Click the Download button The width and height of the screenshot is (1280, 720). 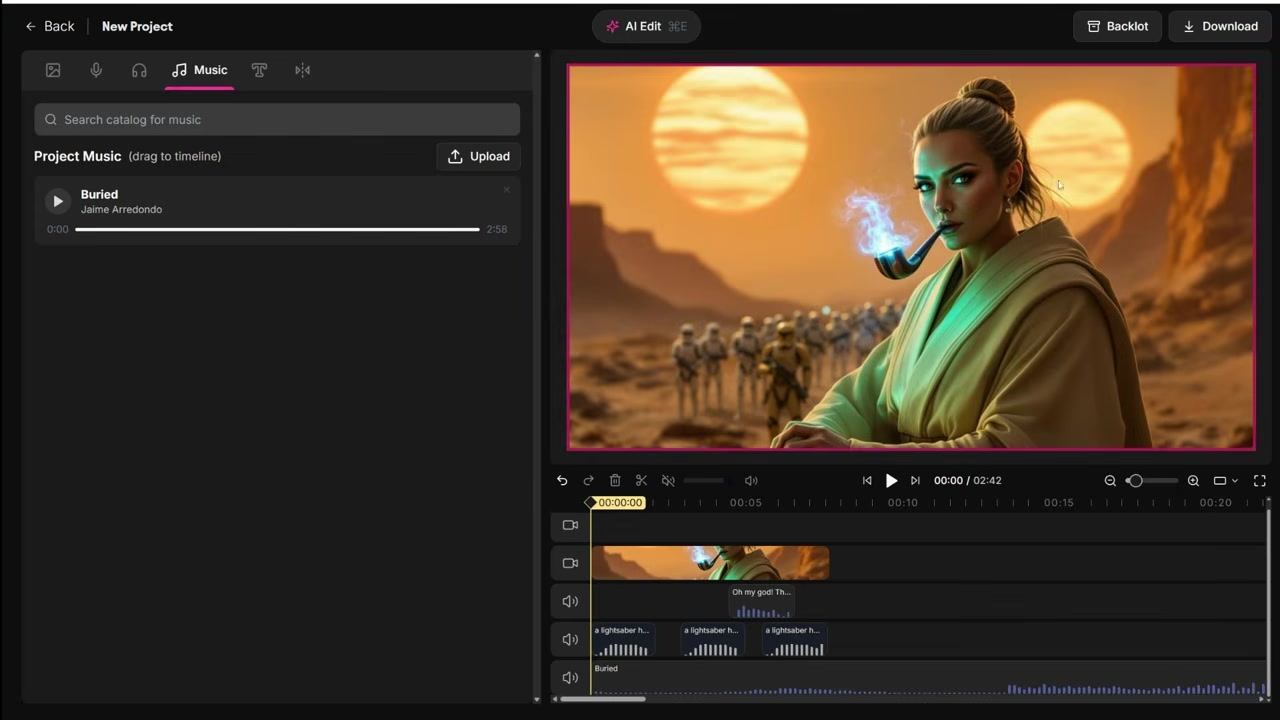click(1220, 26)
